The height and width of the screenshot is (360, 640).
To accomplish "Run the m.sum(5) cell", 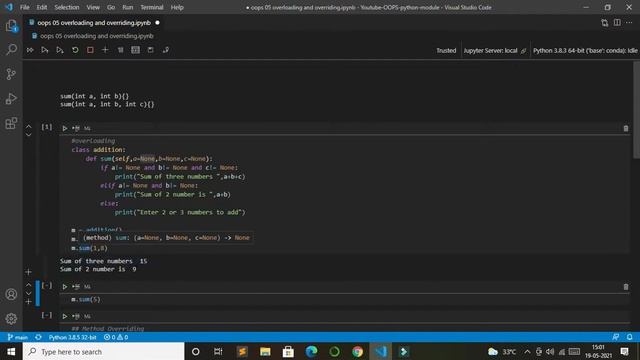I will pyautogui.click(x=64, y=287).
